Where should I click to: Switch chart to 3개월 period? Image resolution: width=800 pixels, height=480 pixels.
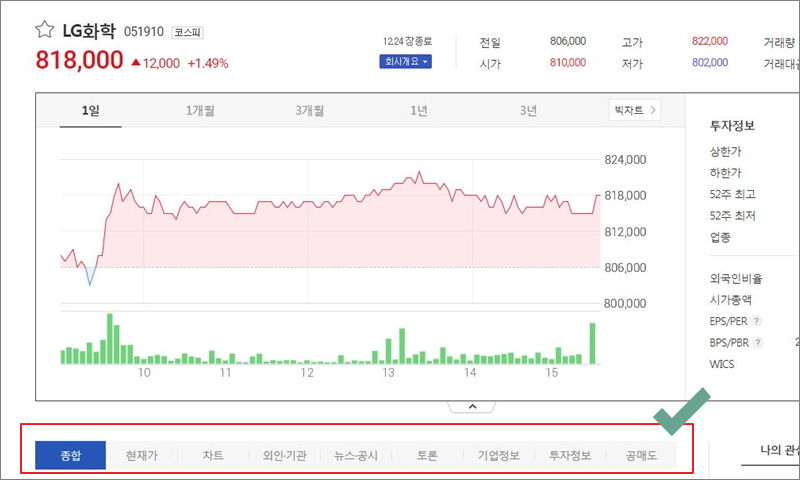(310, 110)
